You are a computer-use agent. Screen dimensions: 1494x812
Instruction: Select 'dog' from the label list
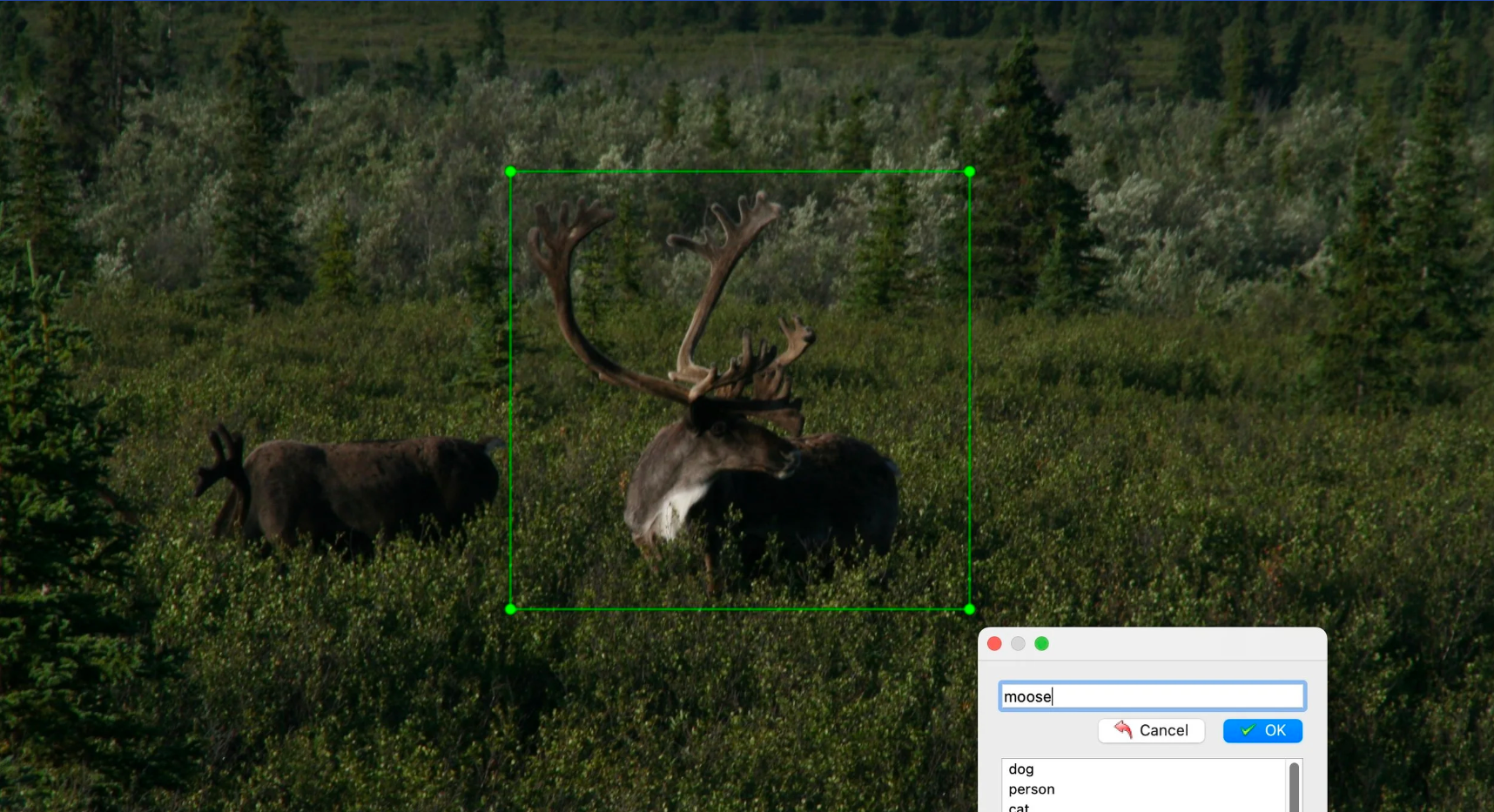[1021, 769]
